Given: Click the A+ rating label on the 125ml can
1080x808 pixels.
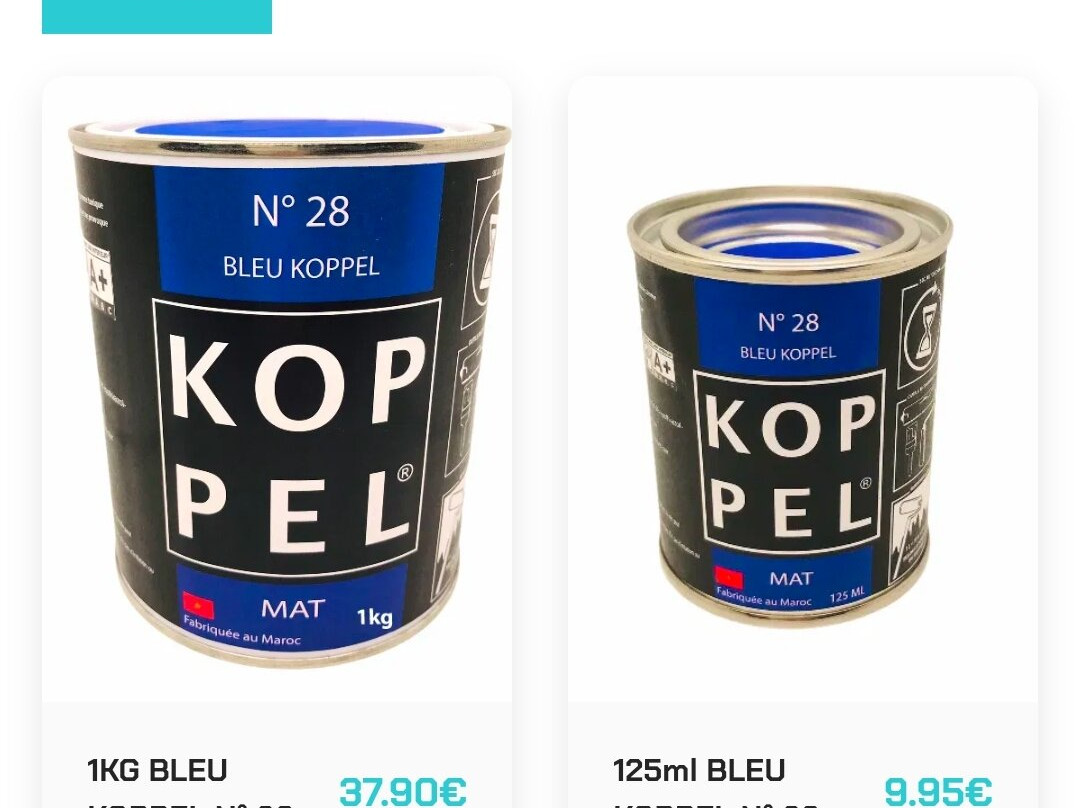Looking at the screenshot, I should [x=659, y=361].
